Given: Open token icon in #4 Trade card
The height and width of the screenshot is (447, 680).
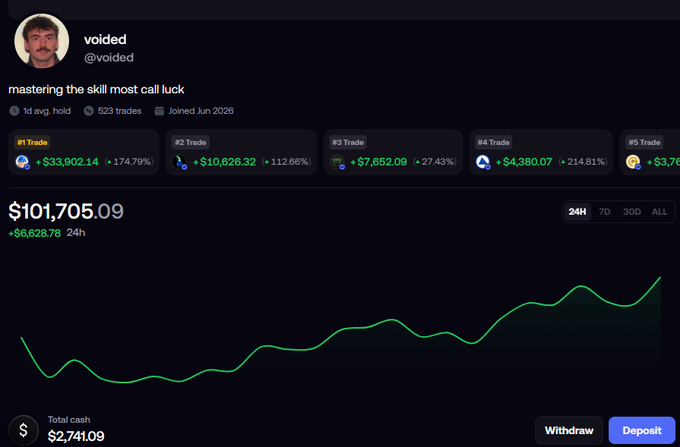Looking at the screenshot, I should tap(483, 162).
